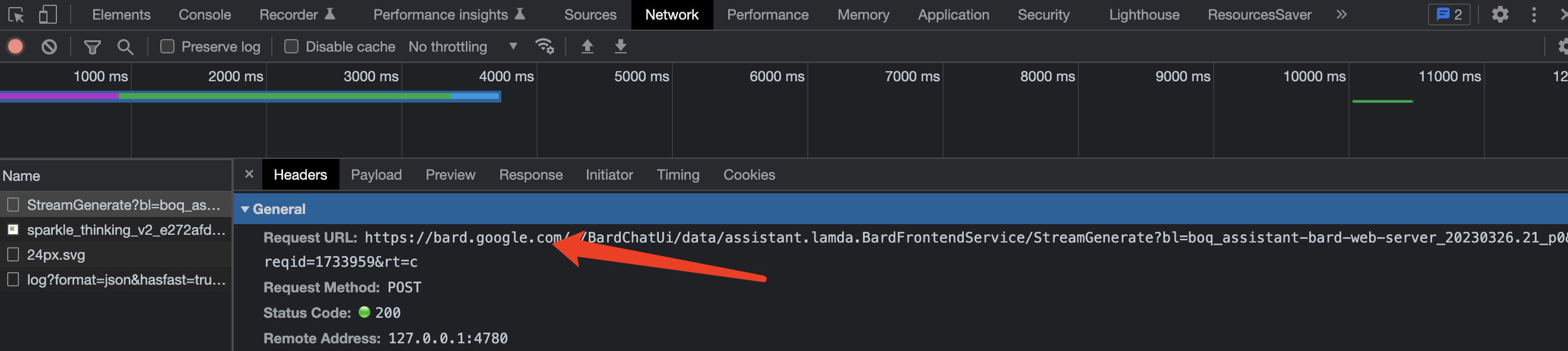Open the Memory tab
The height and width of the screenshot is (351, 1568).
(863, 15)
